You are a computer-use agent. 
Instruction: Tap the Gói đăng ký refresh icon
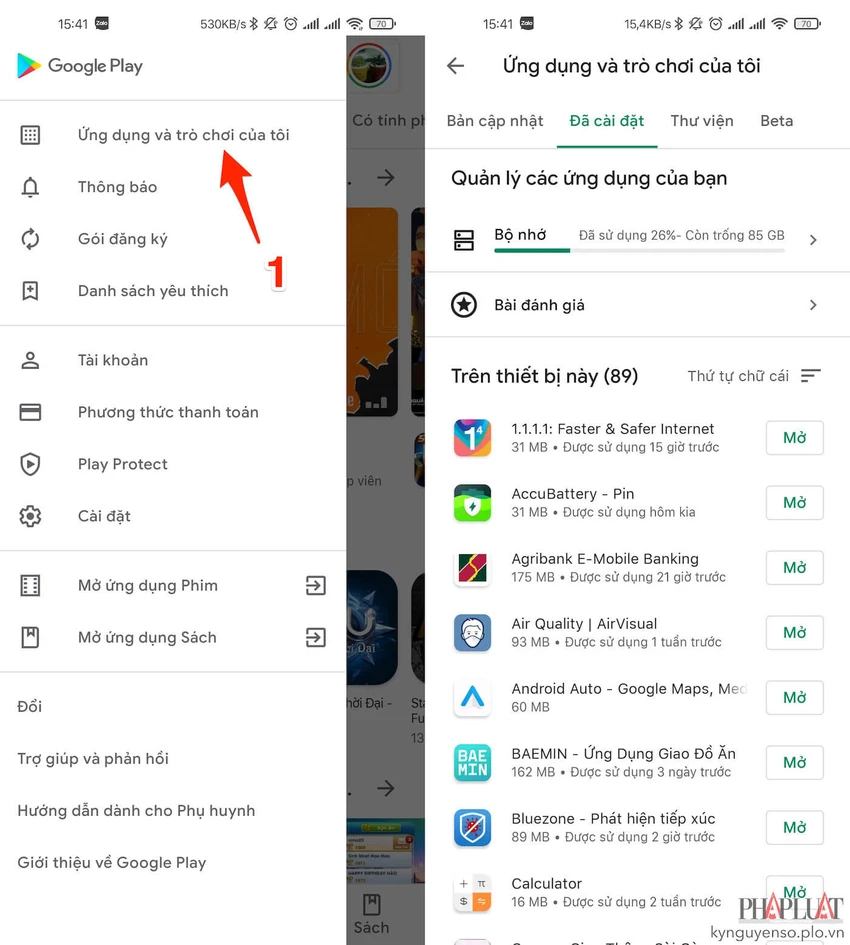click(30, 239)
